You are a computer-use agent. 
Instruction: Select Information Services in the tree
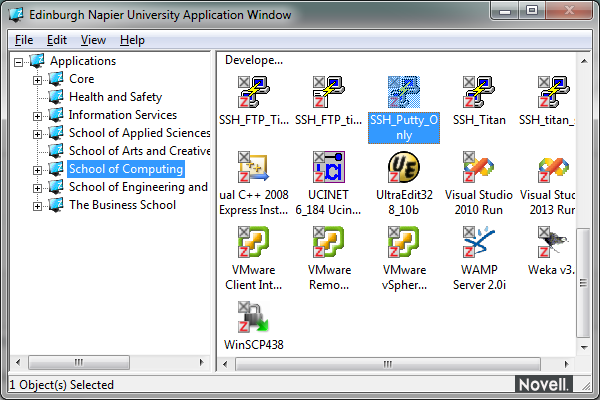[122, 115]
